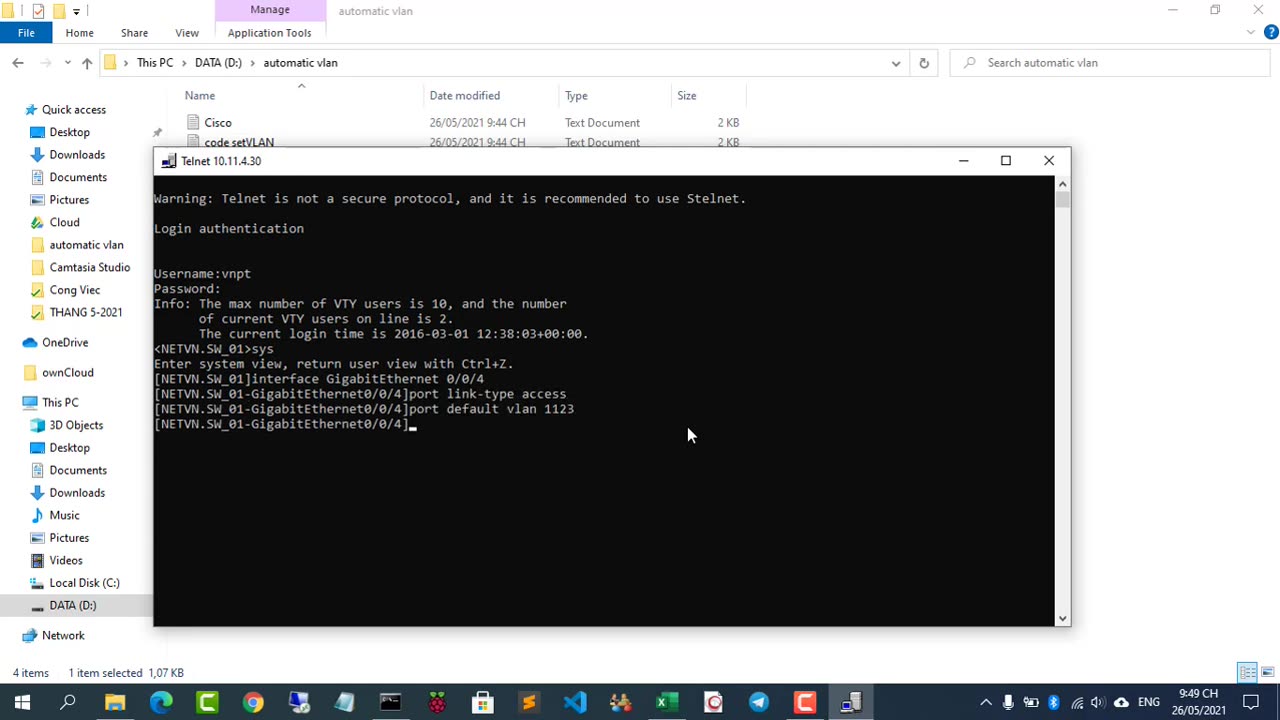Open THANG 5-2021 folder in sidebar
The width and height of the screenshot is (1280, 720).
point(86,312)
